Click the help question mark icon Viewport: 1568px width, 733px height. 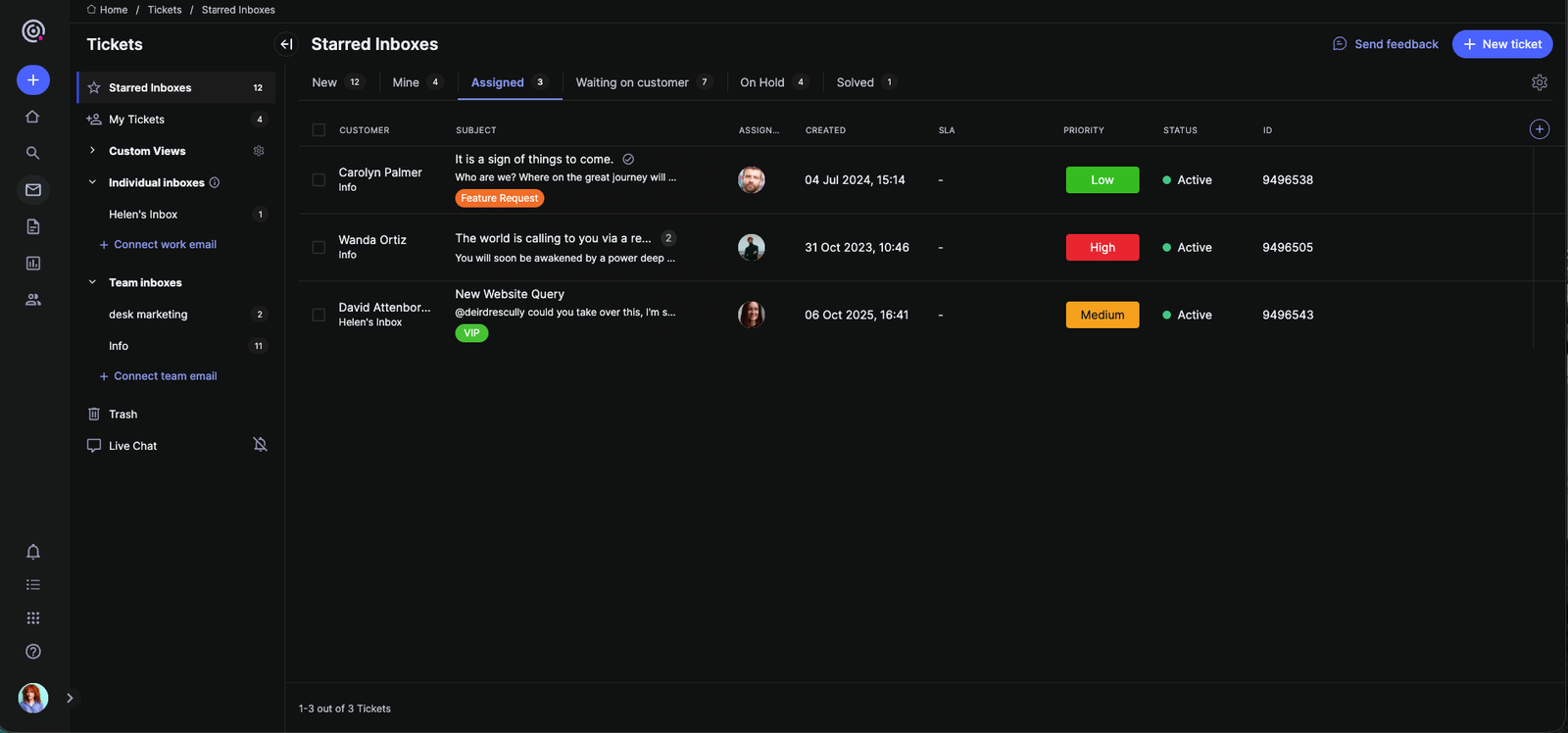(33, 652)
